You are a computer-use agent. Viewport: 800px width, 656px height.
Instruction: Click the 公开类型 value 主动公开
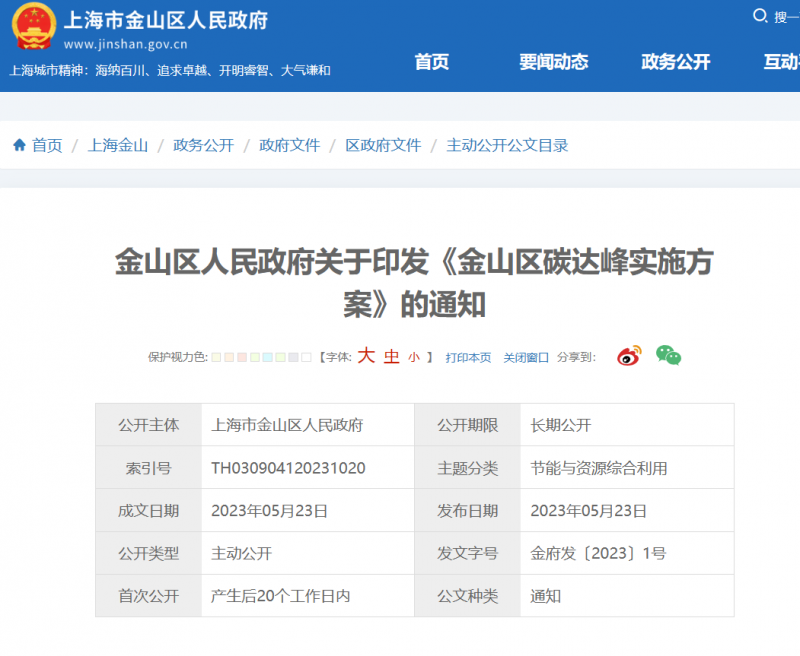tap(241, 553)
